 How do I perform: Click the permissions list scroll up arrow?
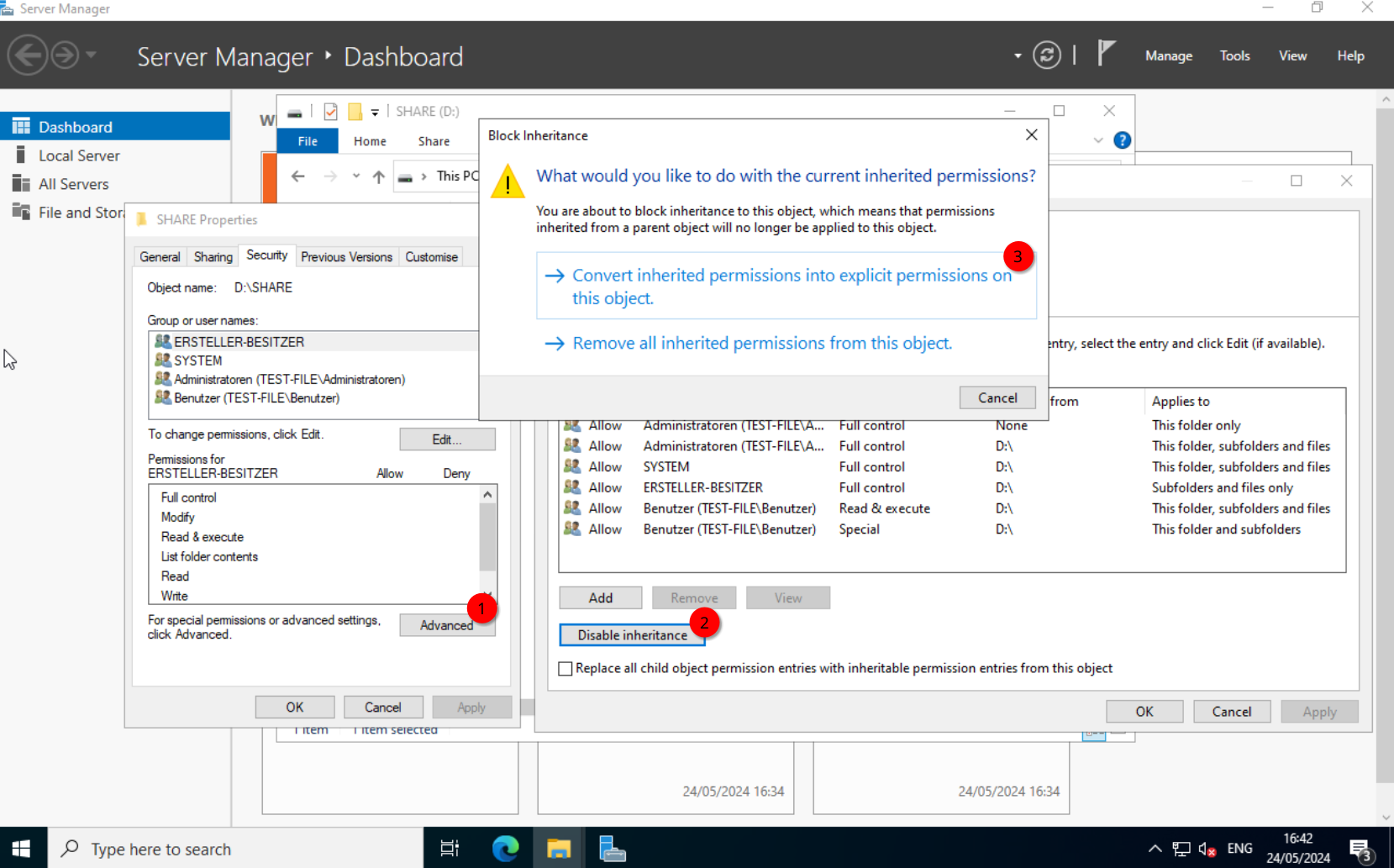[x=487, y=495]
